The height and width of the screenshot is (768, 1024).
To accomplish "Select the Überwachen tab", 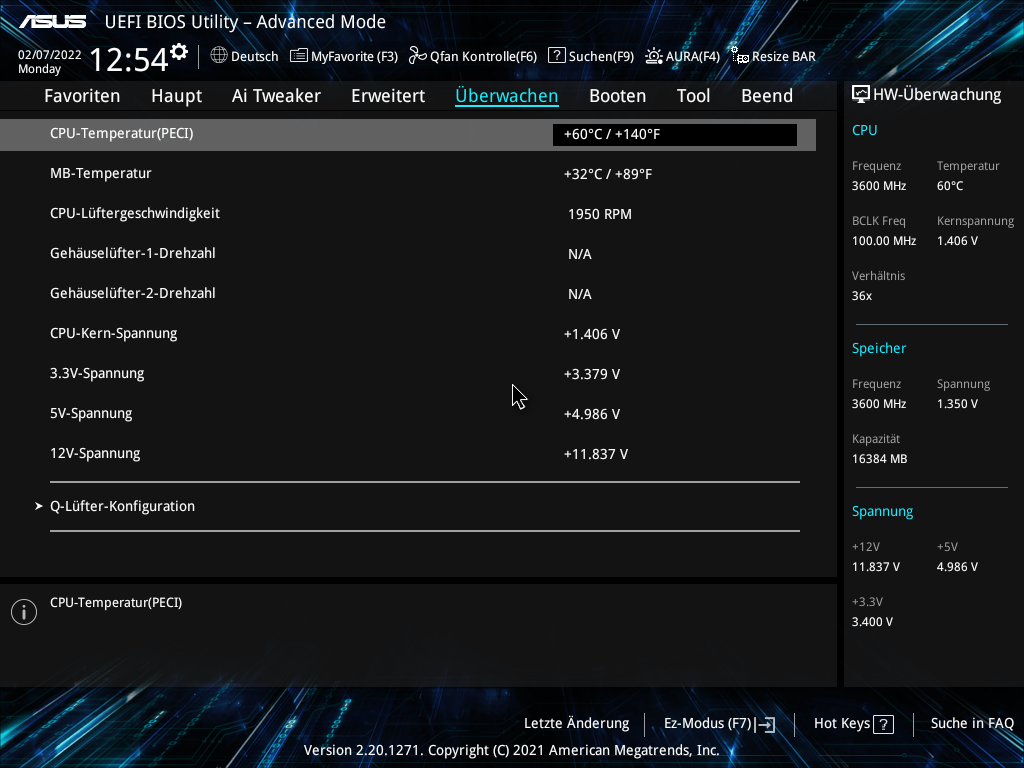I will 507,96.
